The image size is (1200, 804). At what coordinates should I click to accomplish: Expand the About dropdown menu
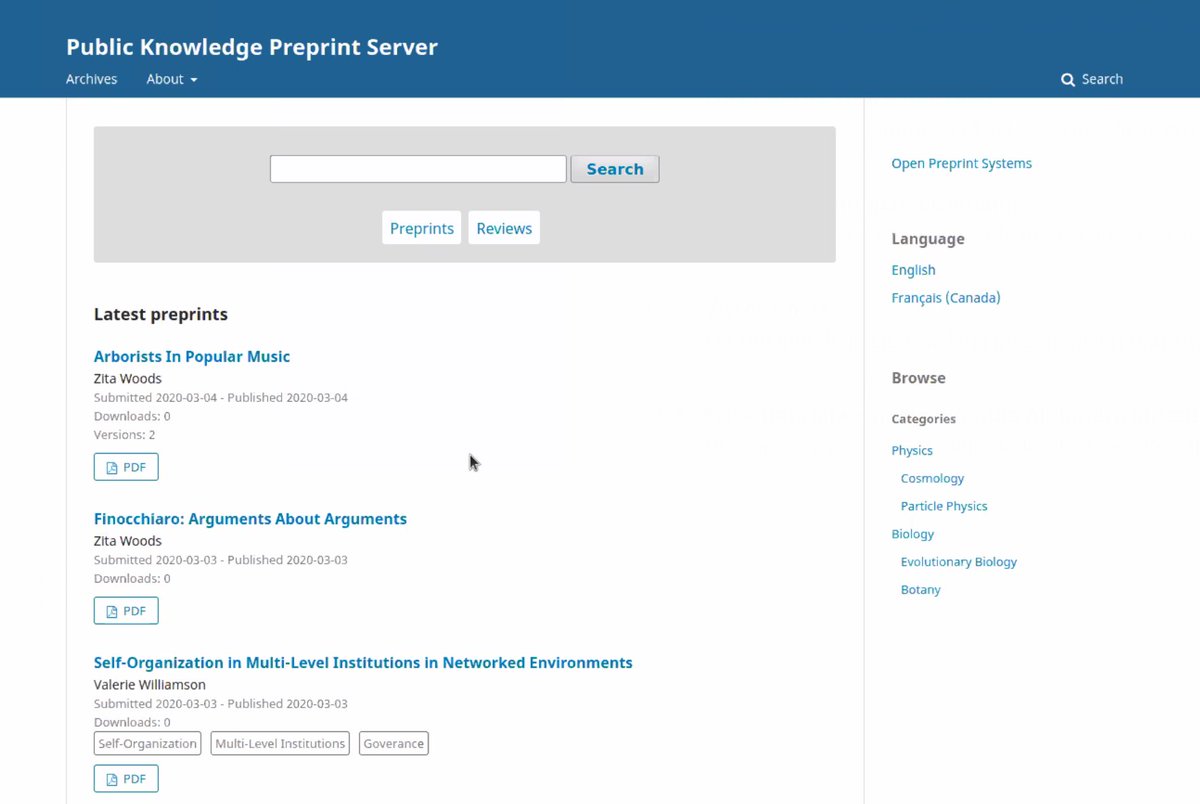point(172,79)
